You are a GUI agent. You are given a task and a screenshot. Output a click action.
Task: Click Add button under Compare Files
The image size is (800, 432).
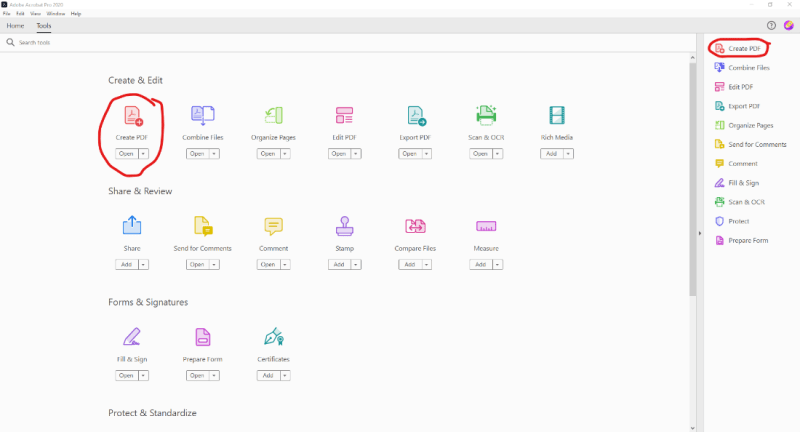coord(410,264)
